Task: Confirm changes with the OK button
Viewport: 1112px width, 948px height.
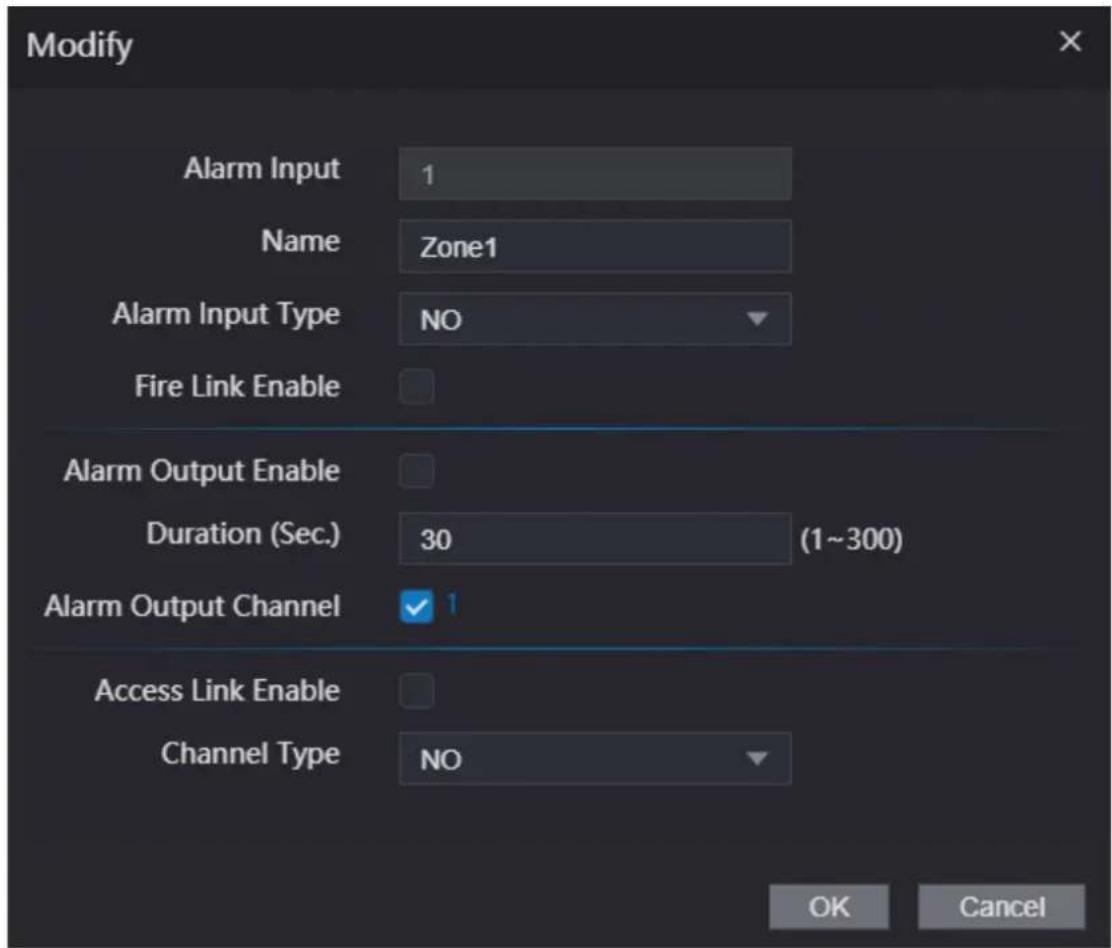Action: pos(828,906)
